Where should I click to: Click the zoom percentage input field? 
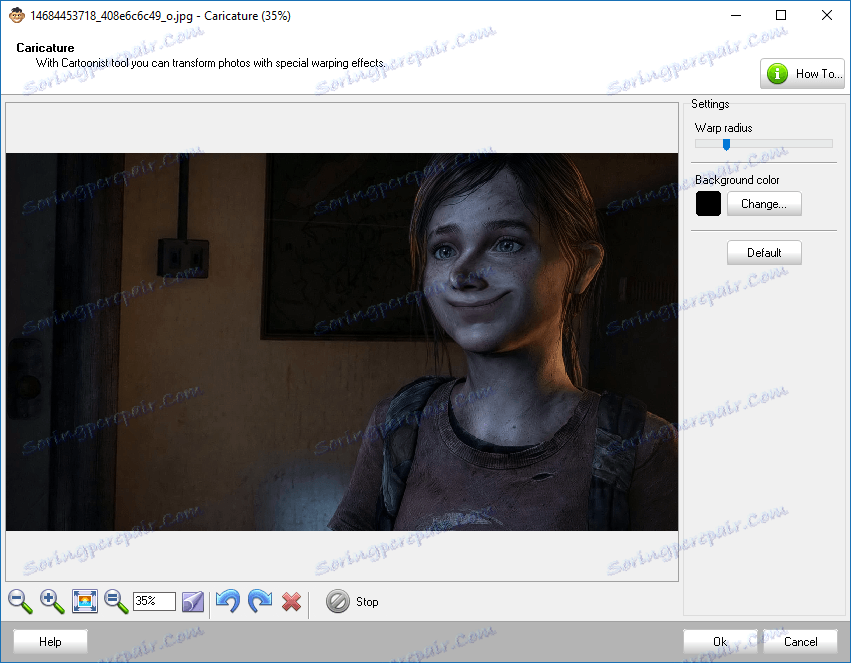point(153,601)
